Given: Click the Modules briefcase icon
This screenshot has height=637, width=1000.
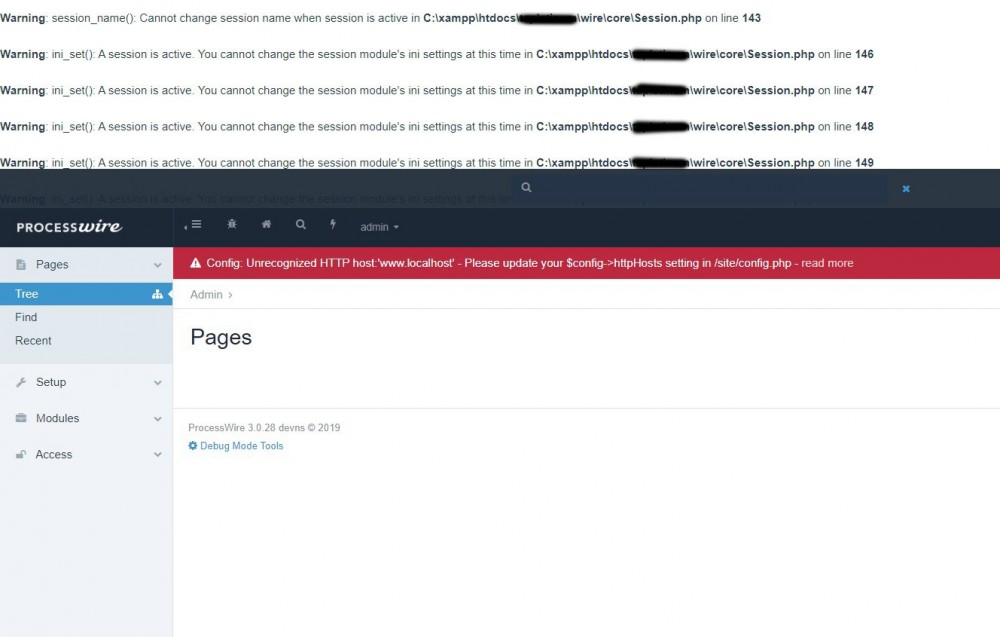Looking at the screenshot, I should pyautogui.click(x=21, y=418).
